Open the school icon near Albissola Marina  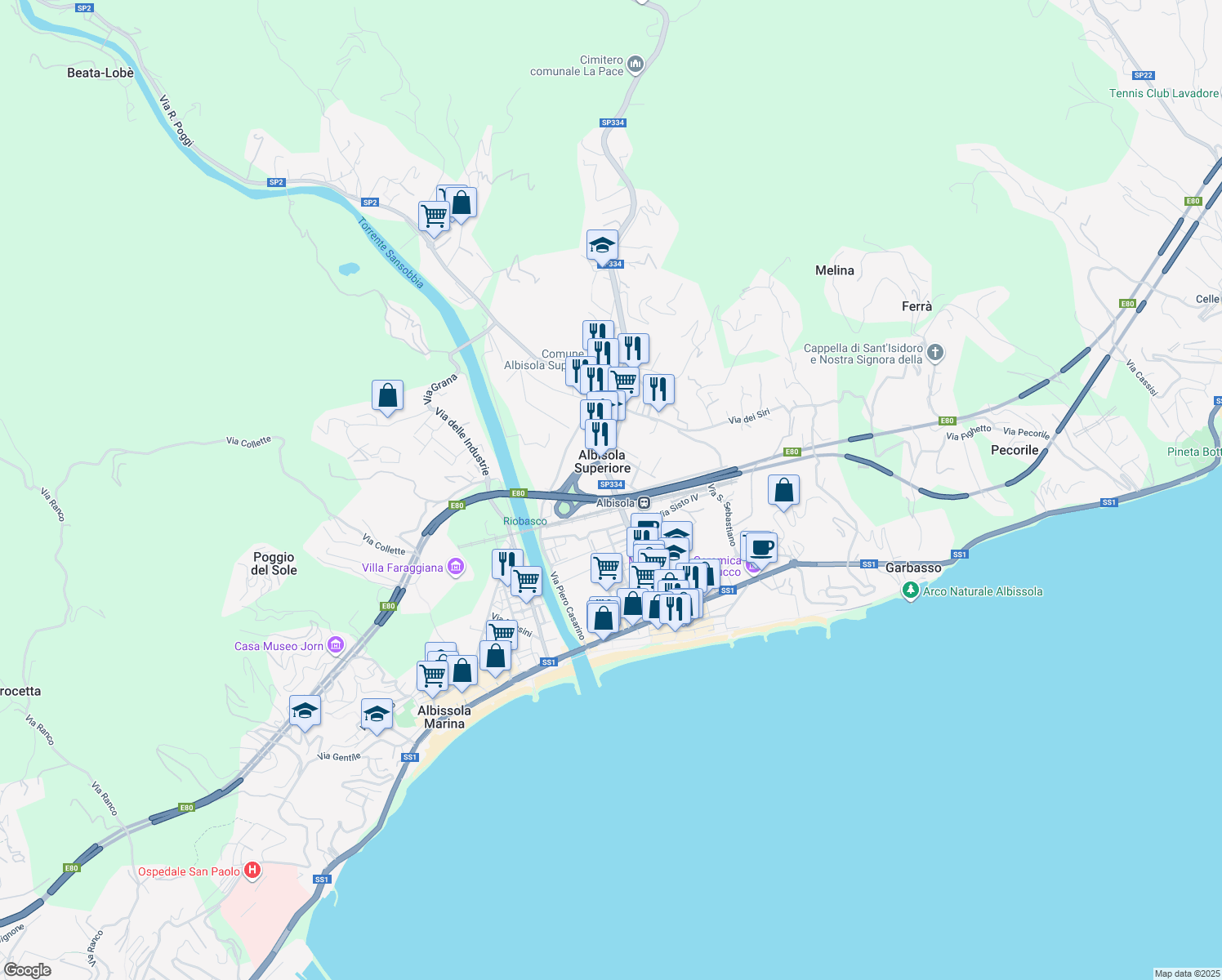click(x=376, y=712)
